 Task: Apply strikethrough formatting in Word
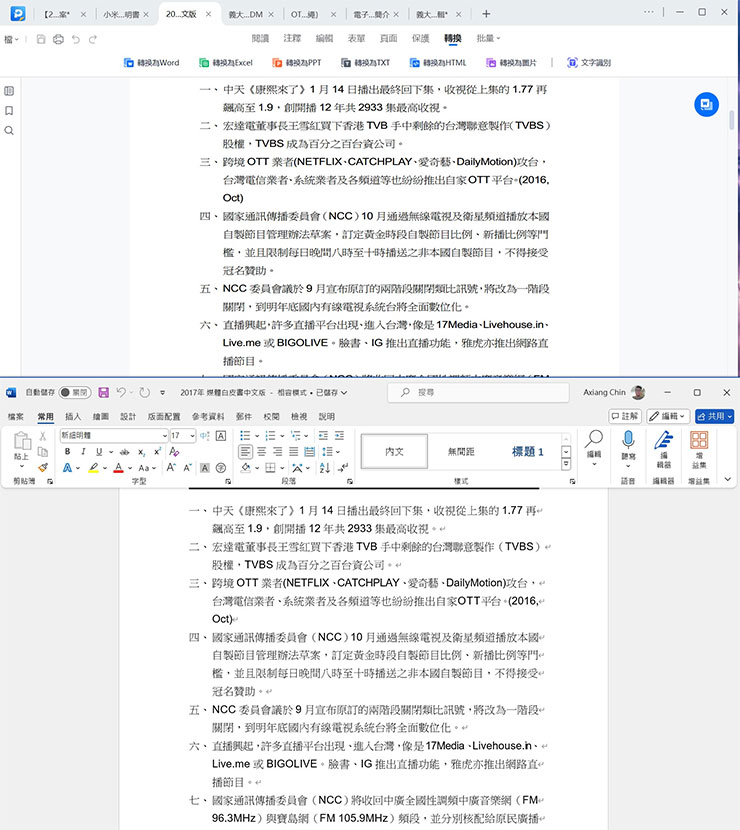click(x=125, y=452)
